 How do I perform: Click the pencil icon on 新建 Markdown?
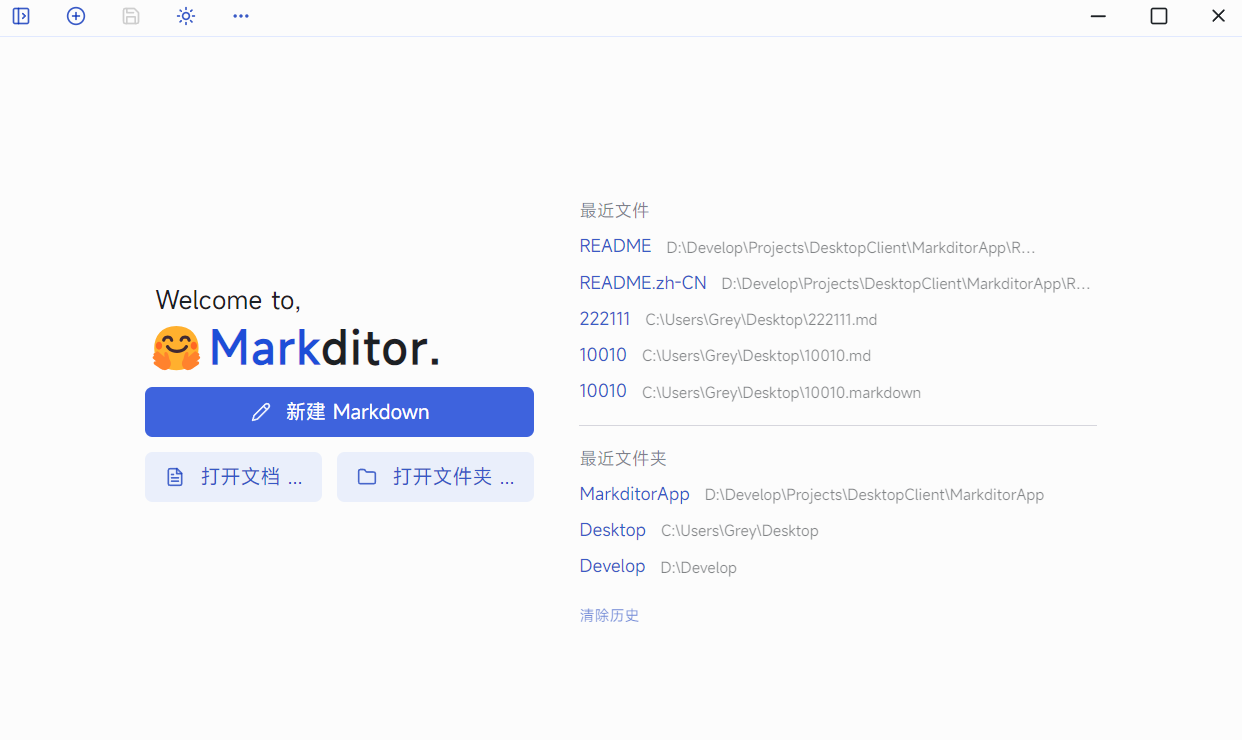(261, 412)
